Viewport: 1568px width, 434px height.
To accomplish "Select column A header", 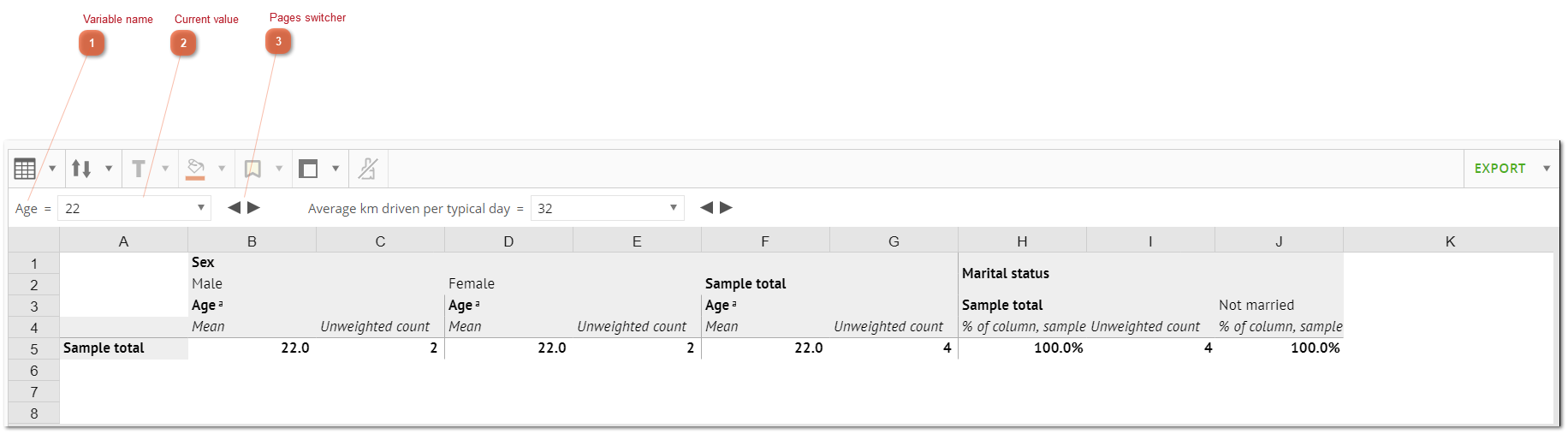I will coord(124,241).
